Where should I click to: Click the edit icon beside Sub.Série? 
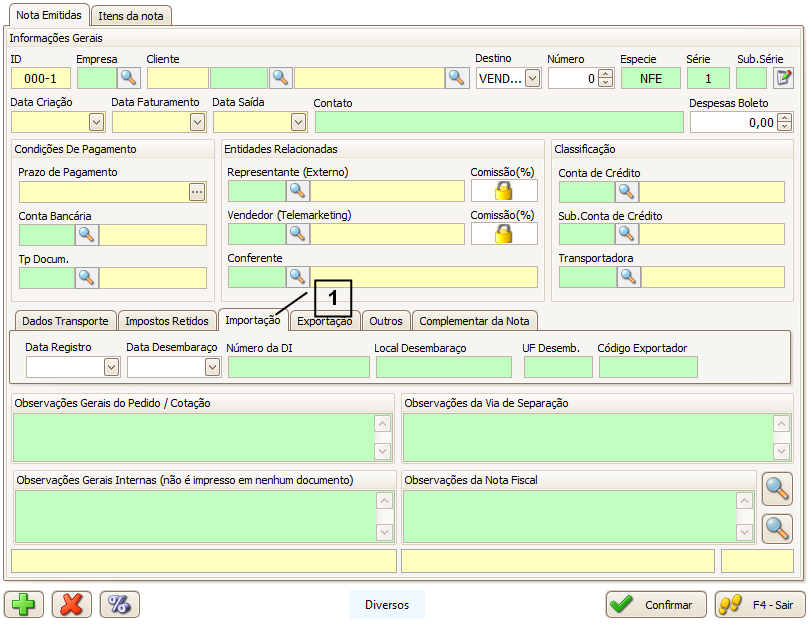783,78
